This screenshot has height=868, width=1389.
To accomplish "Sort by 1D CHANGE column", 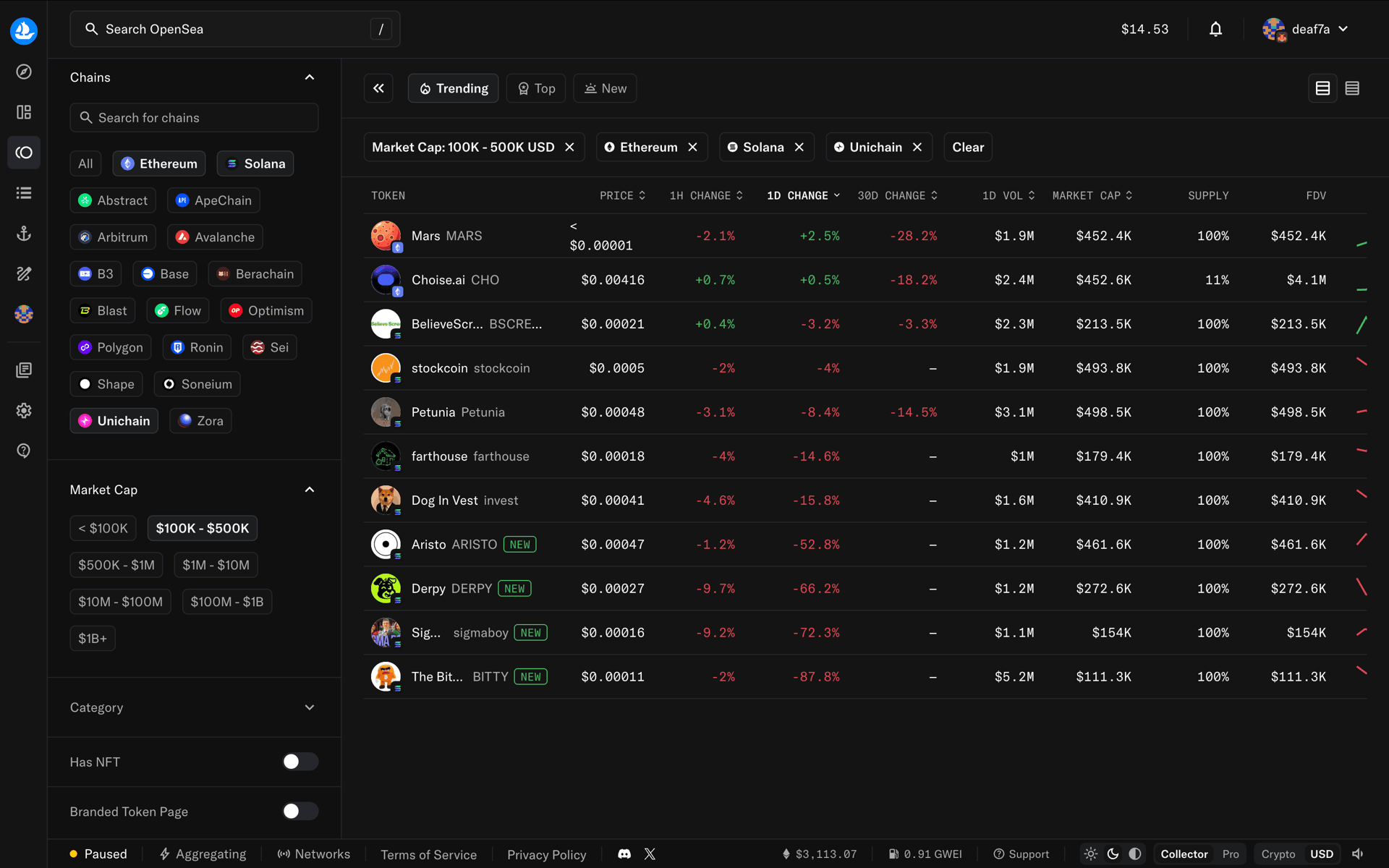I will [x=803, y=196].
